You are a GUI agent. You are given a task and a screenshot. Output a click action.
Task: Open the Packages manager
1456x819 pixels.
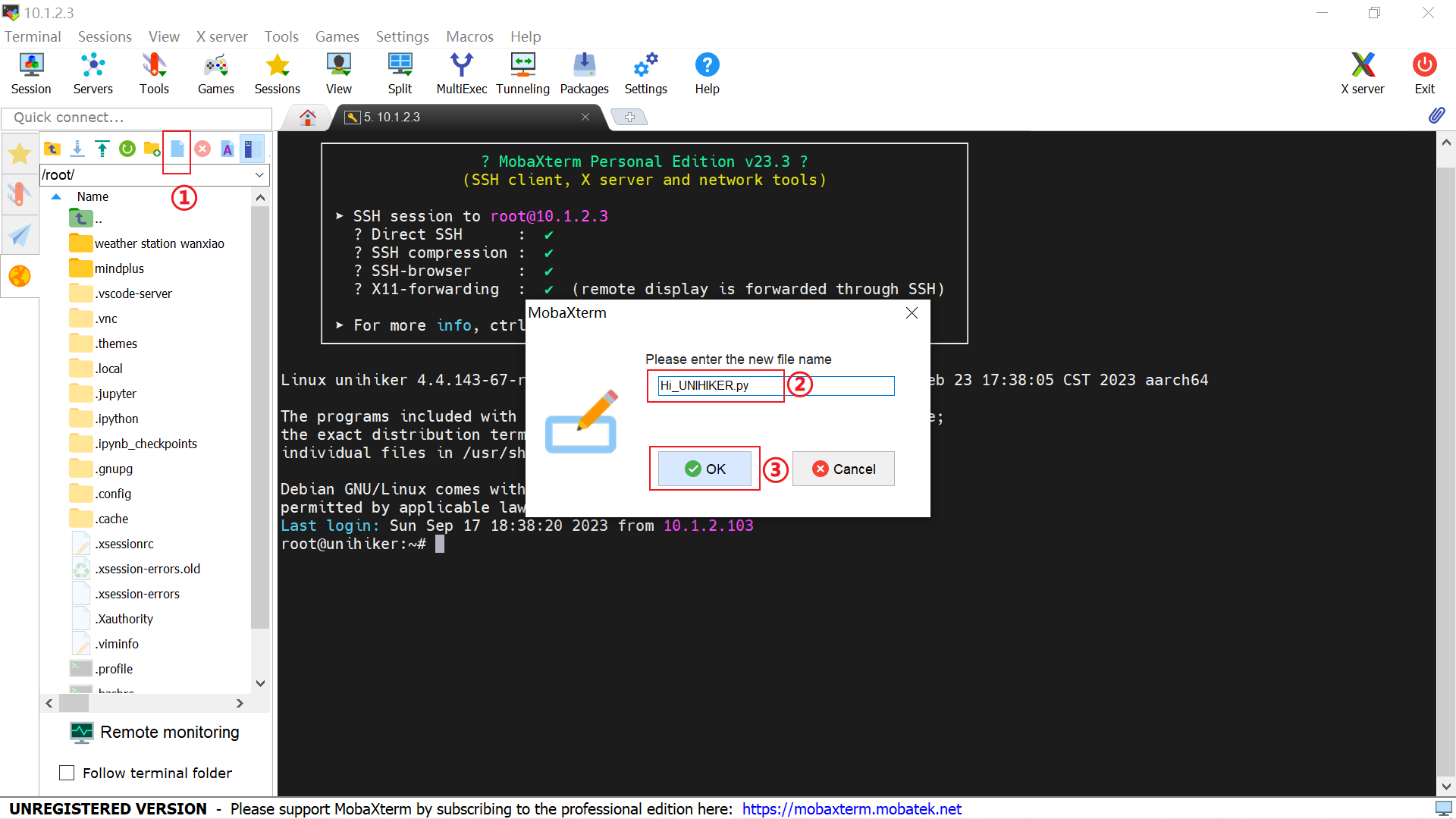[x=584, y=72]
